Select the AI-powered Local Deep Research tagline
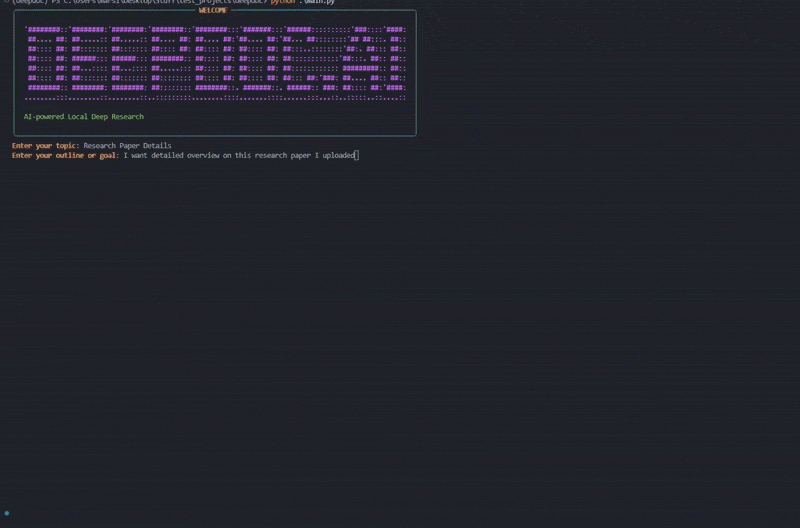800x528 pixels. click(x=84, y=117)
